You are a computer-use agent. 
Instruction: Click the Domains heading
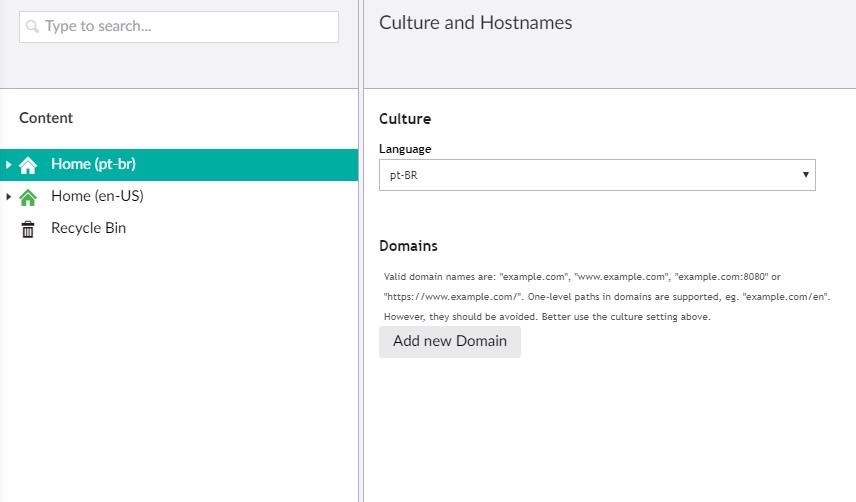click(408, 246)
